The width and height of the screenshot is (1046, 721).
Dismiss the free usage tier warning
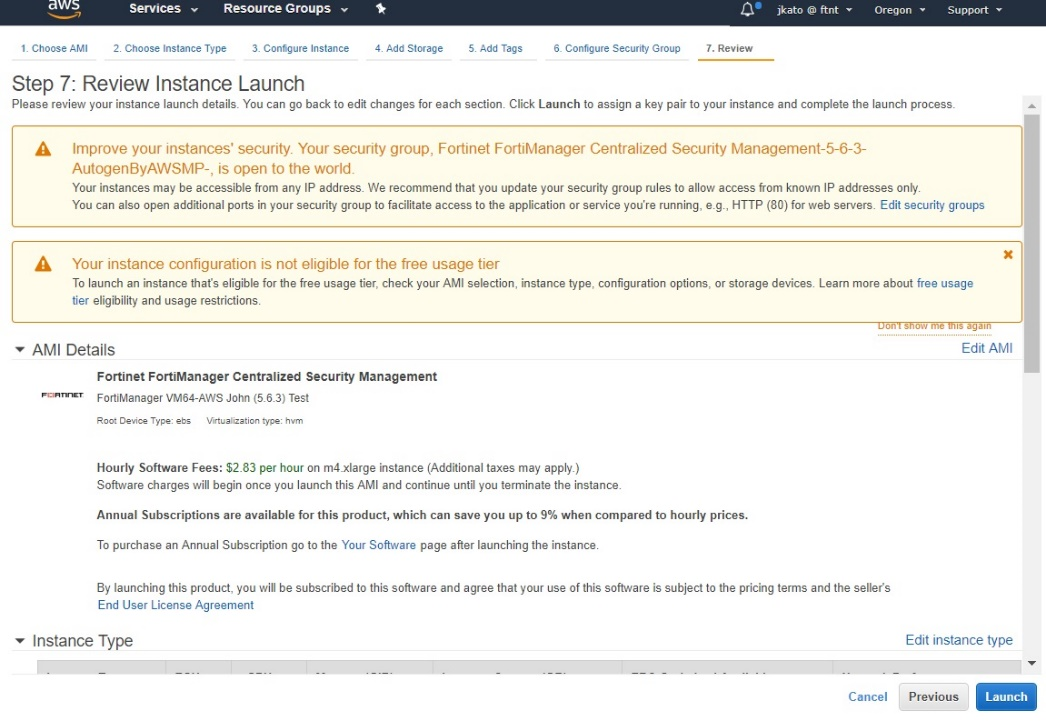(1009, 254)
